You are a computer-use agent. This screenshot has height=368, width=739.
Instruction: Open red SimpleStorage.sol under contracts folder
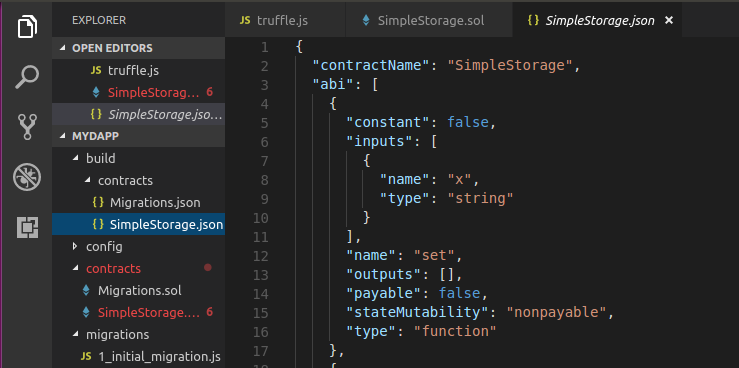tap(138, 312)
